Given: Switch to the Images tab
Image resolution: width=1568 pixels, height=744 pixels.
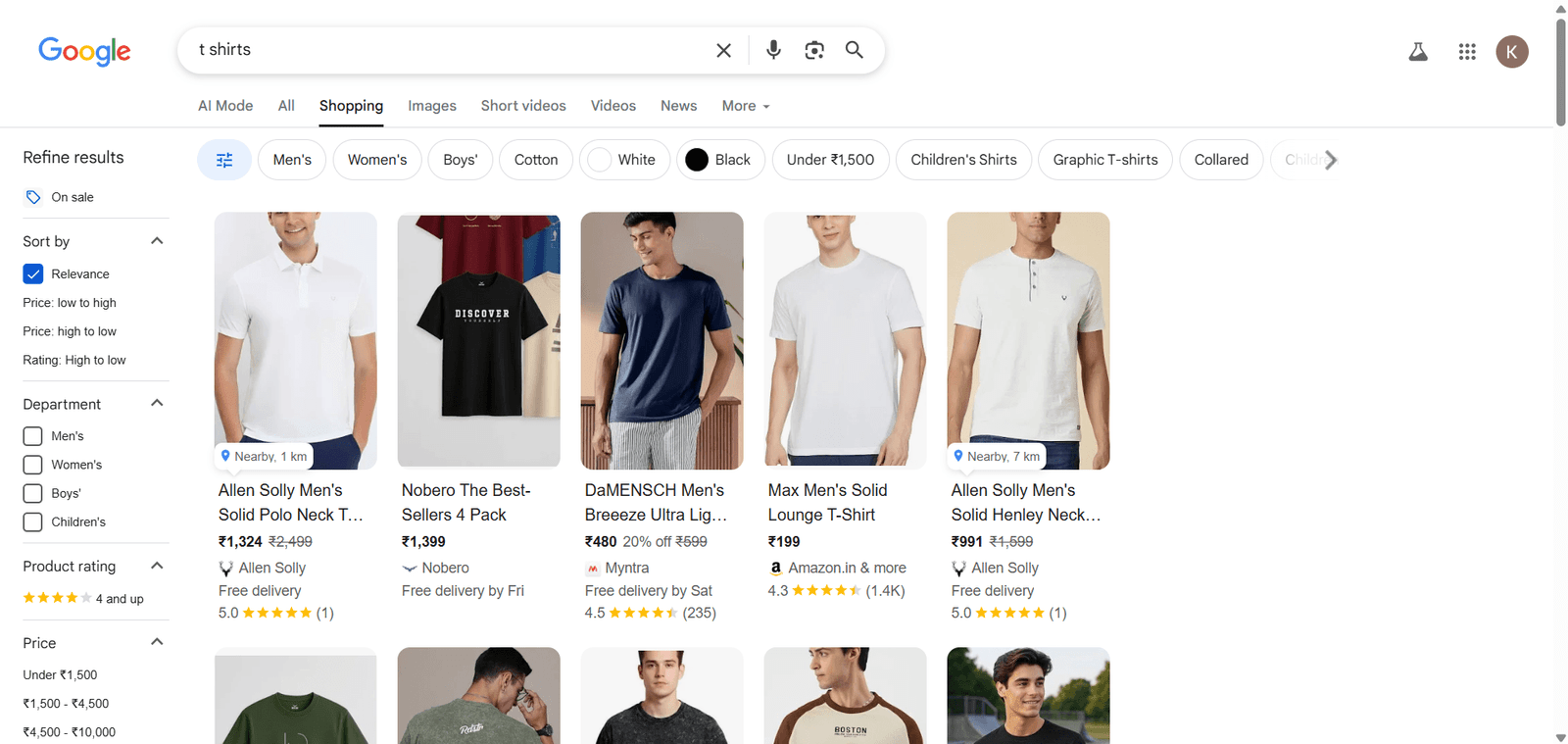Looking at the screenshot, I should [432, 106].
